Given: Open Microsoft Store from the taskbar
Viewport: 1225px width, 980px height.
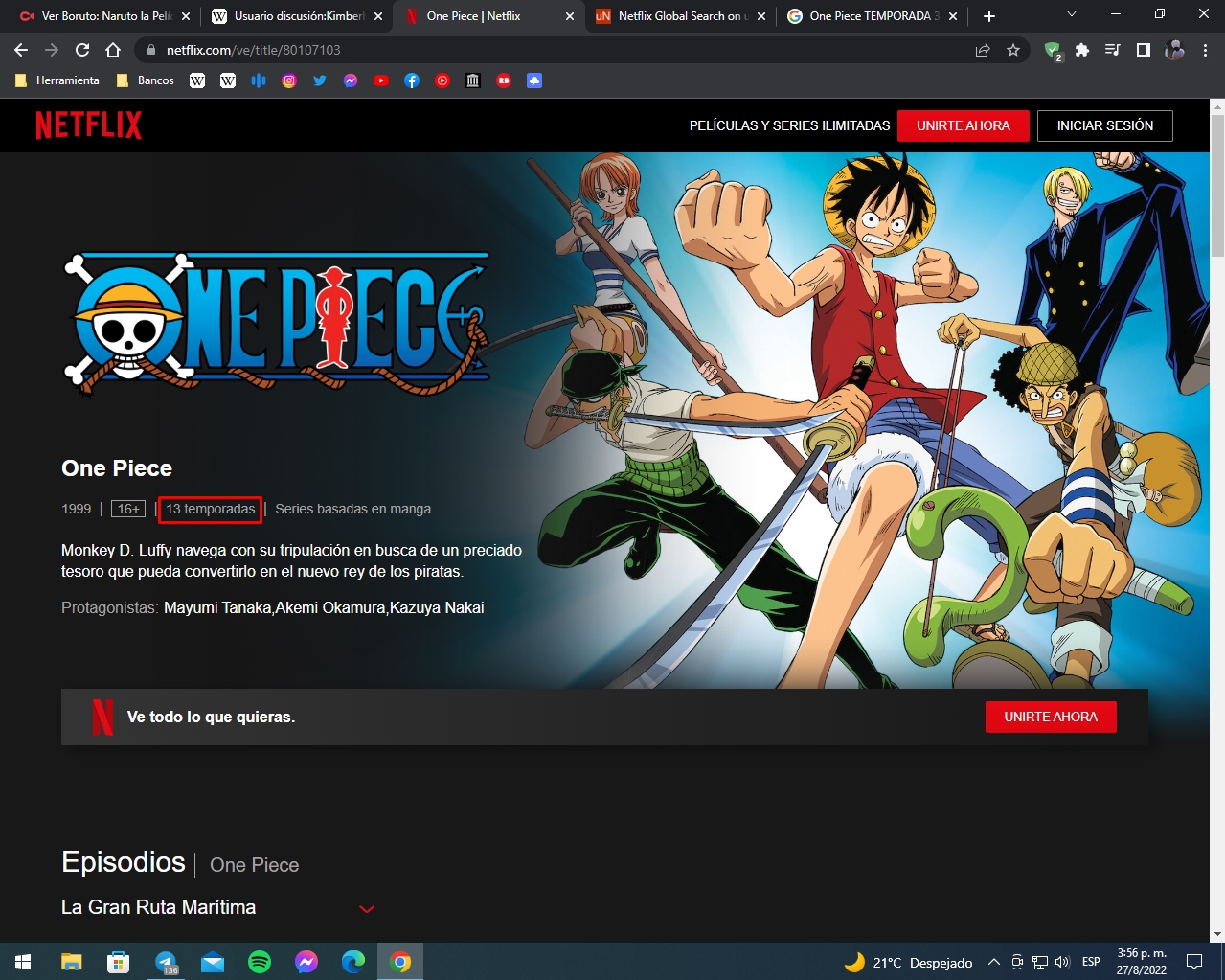Looking at the screenshot, I should tap(119, 961).
